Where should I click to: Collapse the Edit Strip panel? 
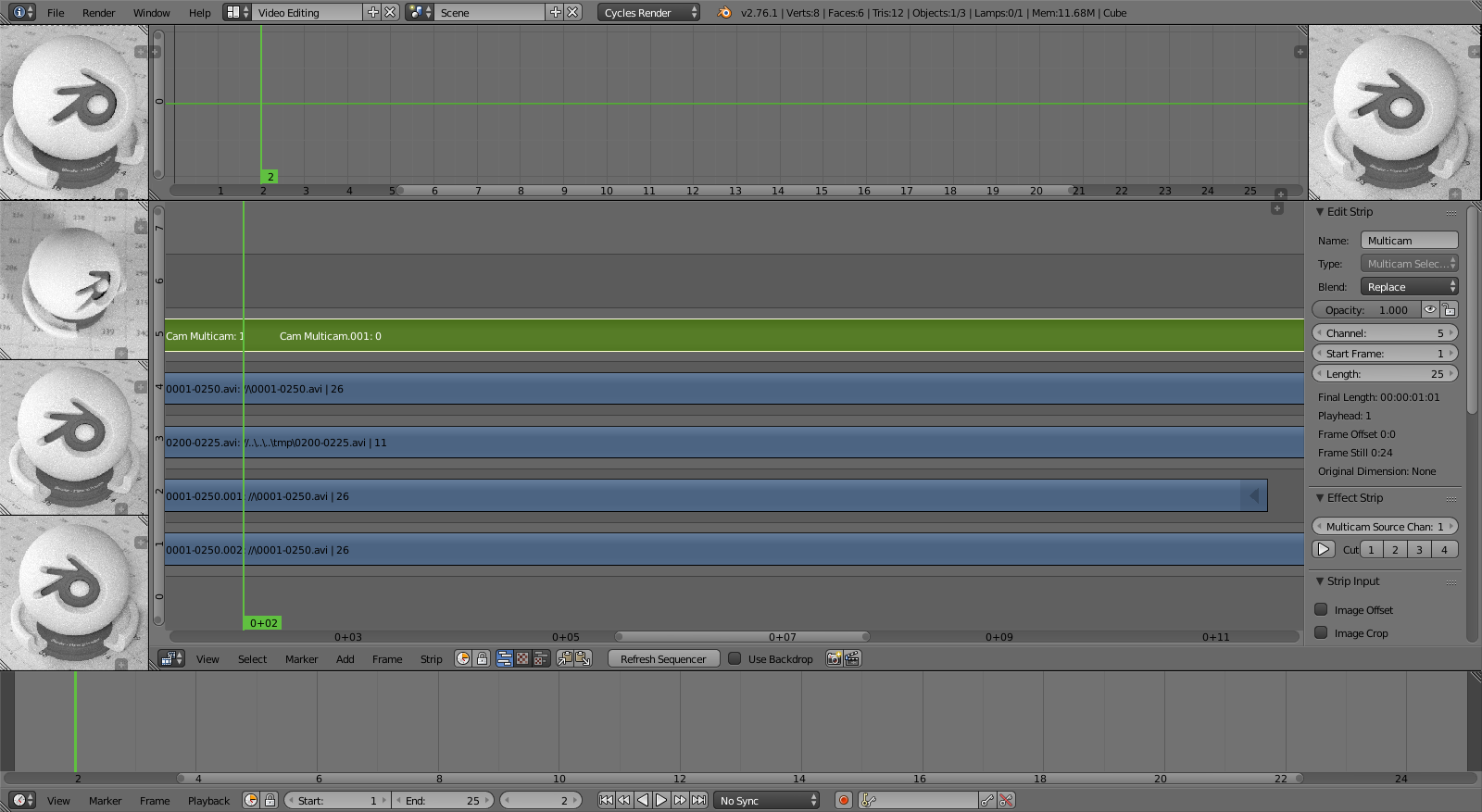[1320, 212]
